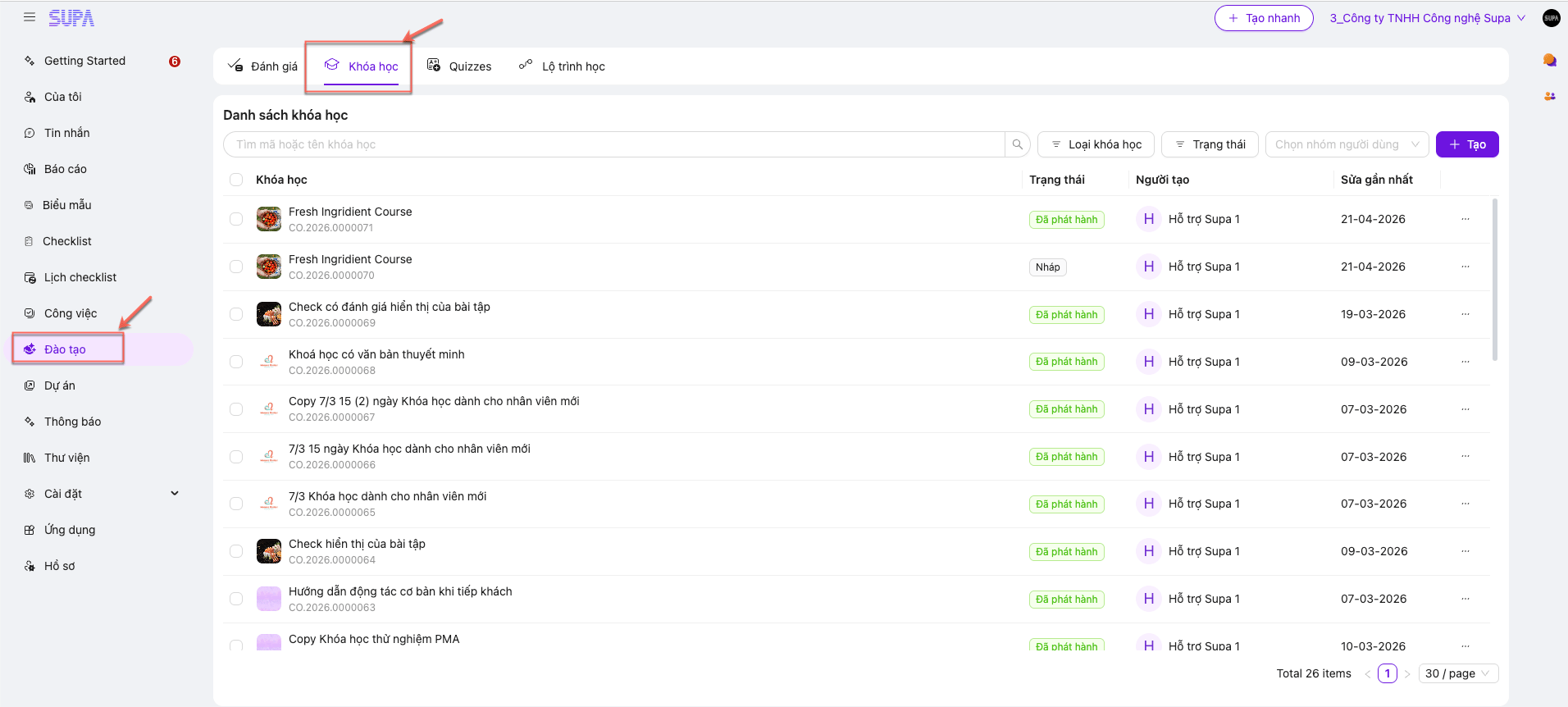The image size is (1568, 707).
Task: Open more options for course CO.2026.0000068
Action: 1465,362
